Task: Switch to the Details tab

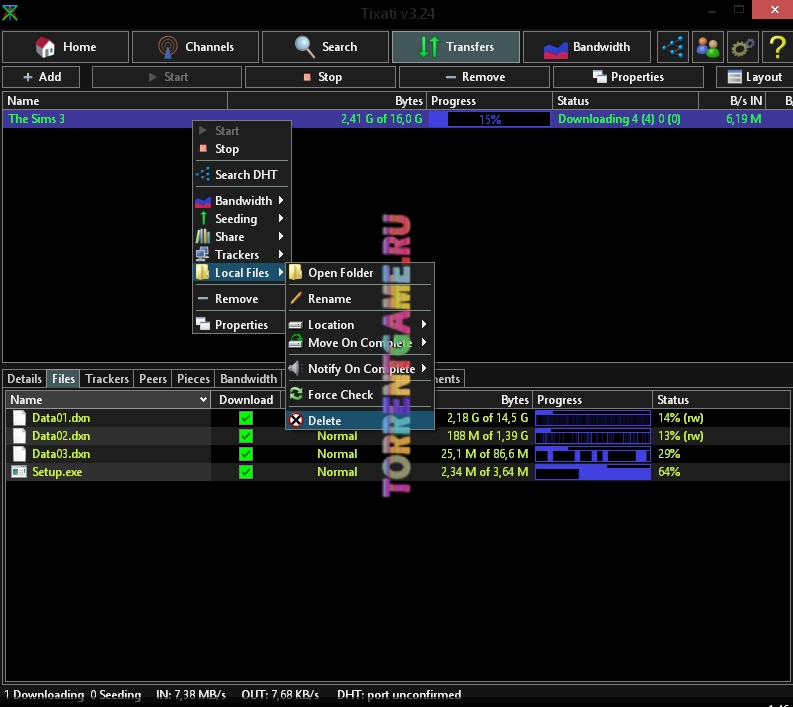Action: click(x=24, y=379)
